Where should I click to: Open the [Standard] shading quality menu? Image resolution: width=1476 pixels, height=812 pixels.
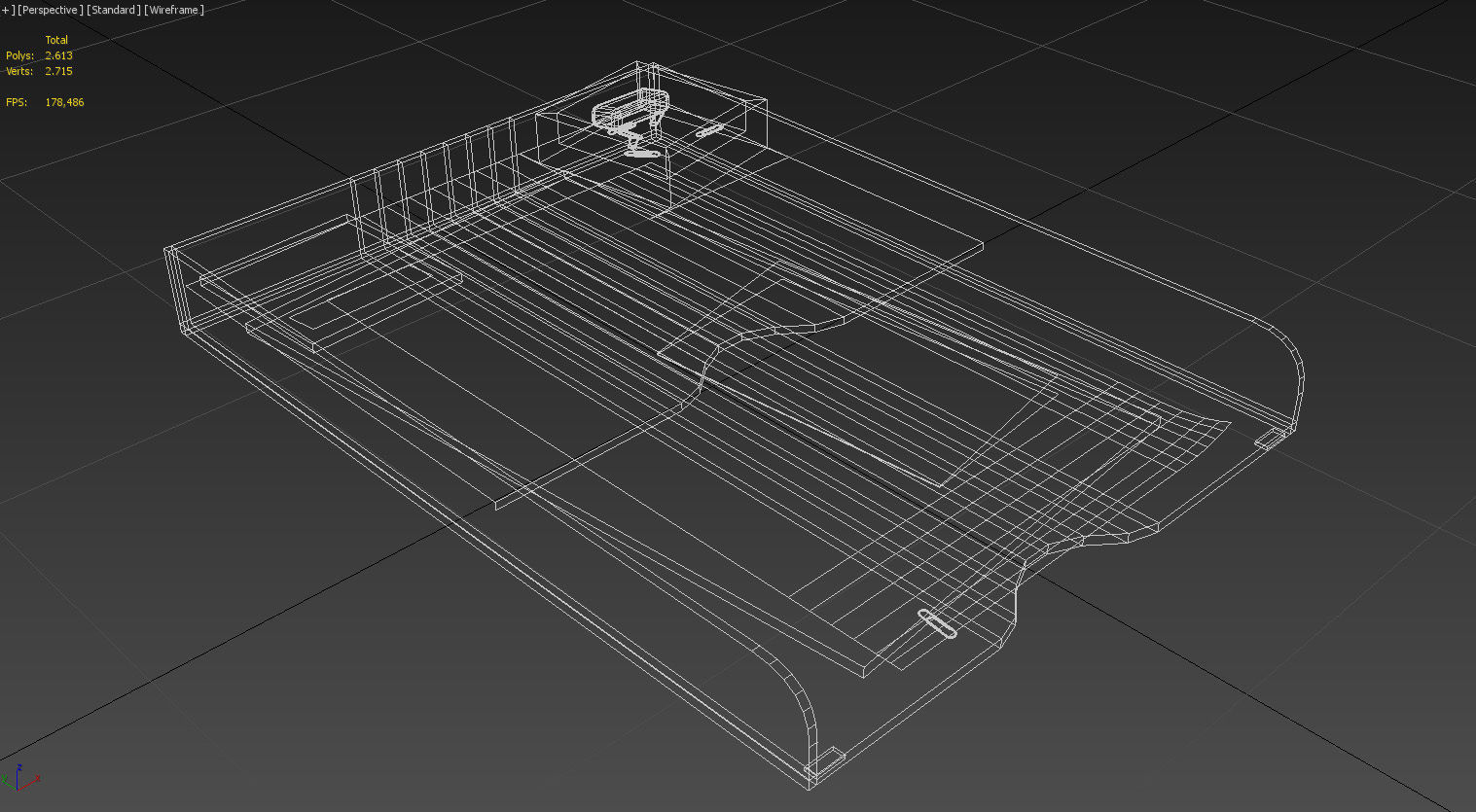(114, 10)
